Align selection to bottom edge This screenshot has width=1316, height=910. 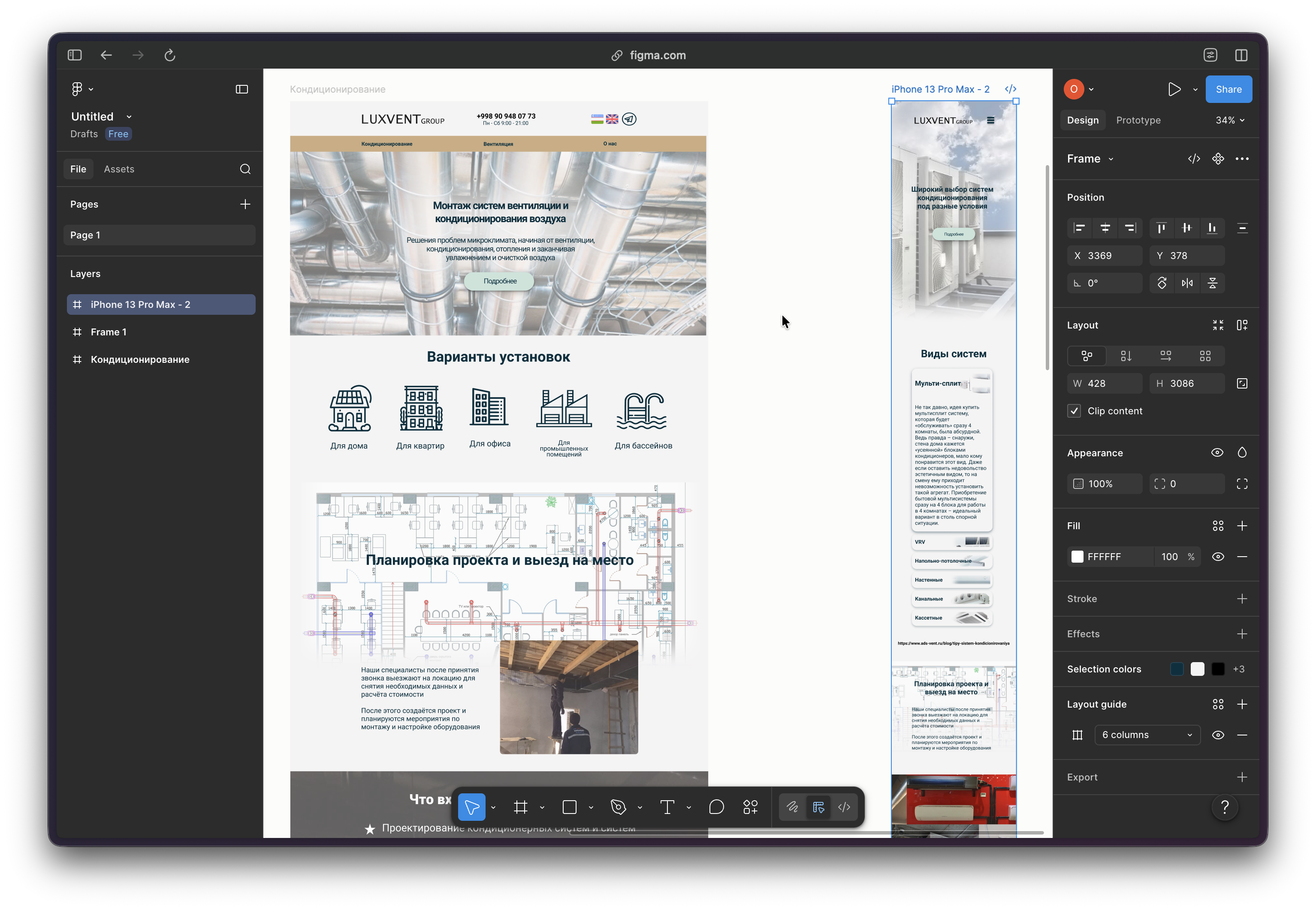click(1212, 228)
